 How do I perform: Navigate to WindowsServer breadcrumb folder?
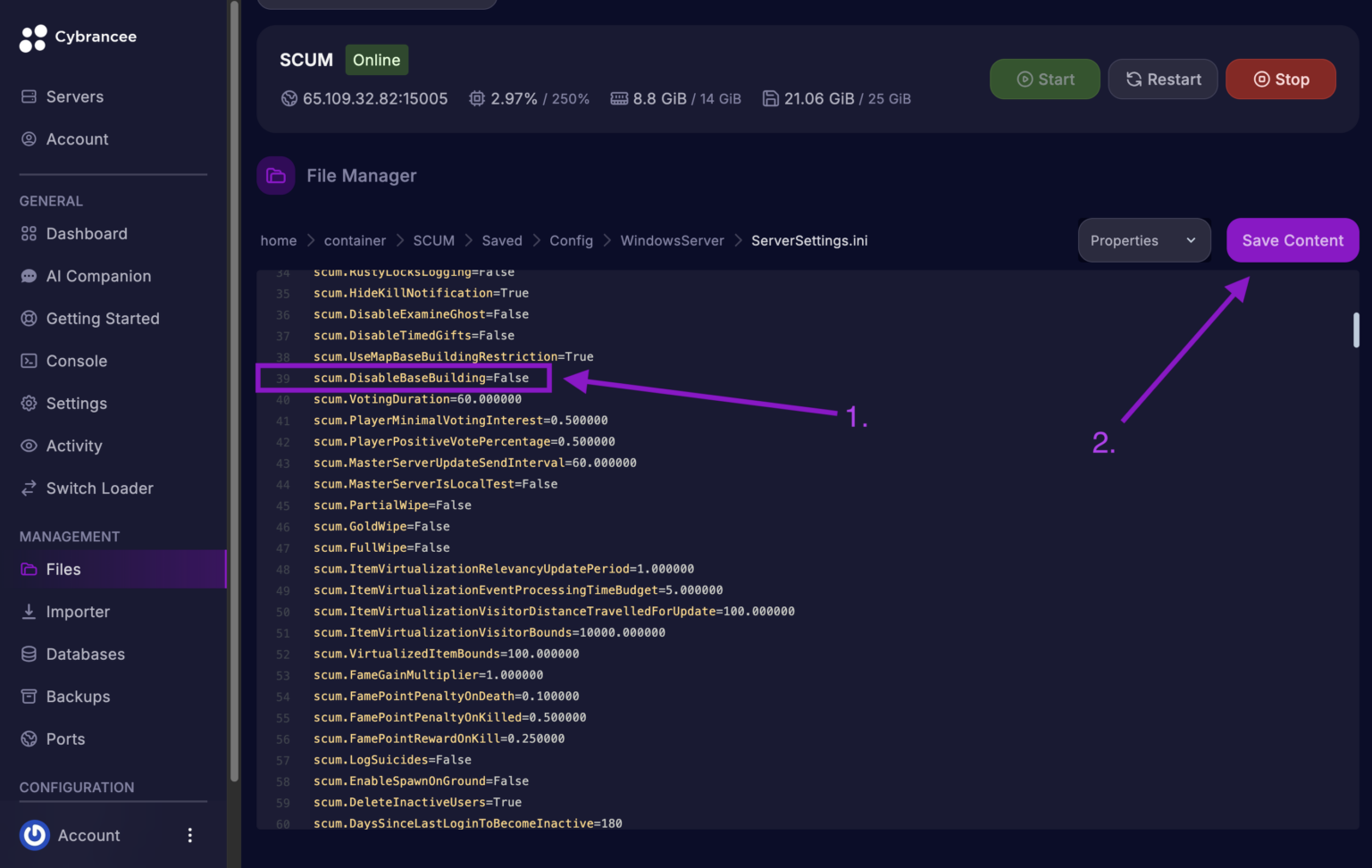point(672,241)
